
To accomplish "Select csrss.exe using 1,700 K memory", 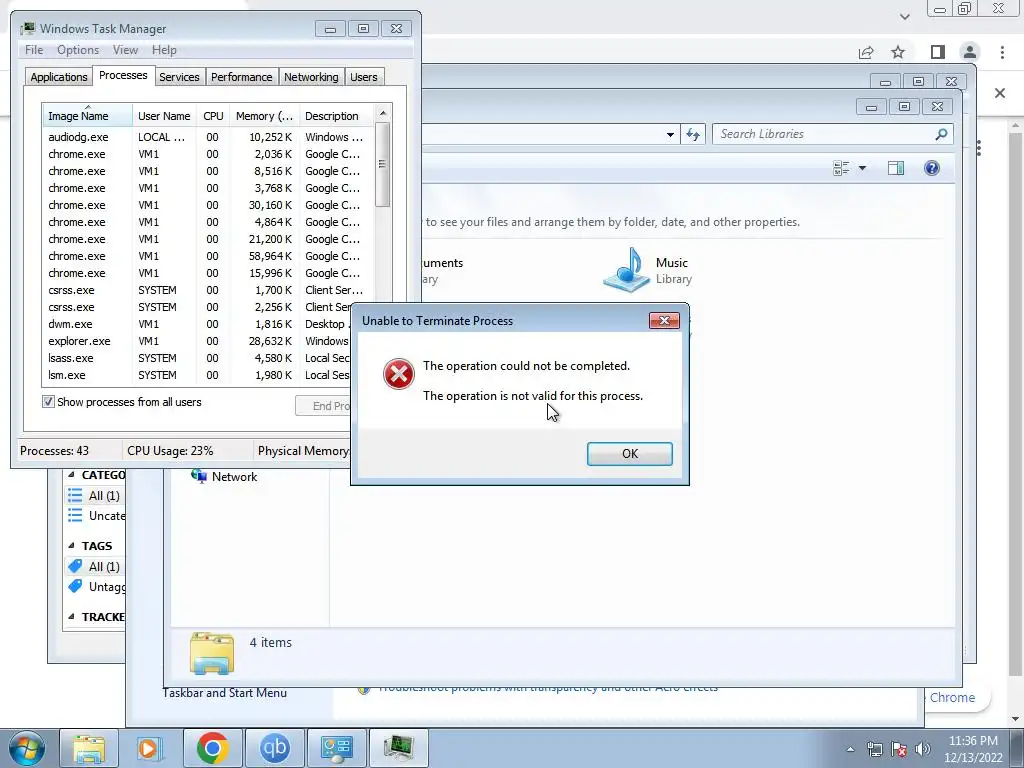I will pyautogui.click(x=208, y=290).
